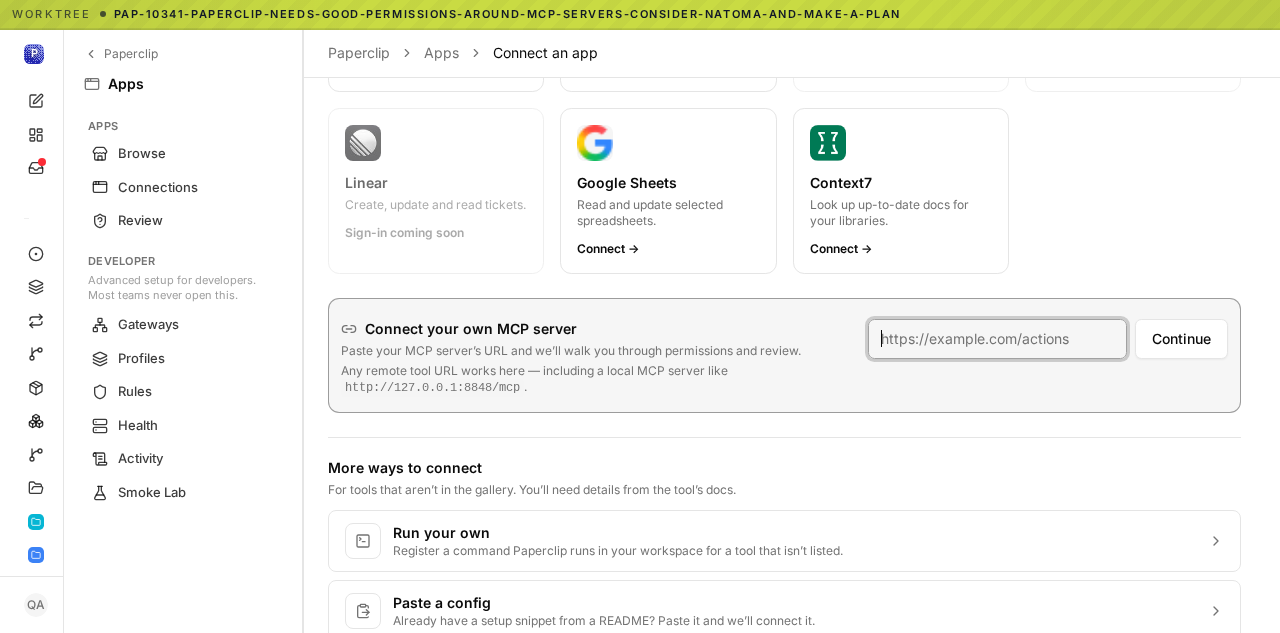Open the compose pencil icon in the rail
1280x633 pixels.
(x=36, y=101)
